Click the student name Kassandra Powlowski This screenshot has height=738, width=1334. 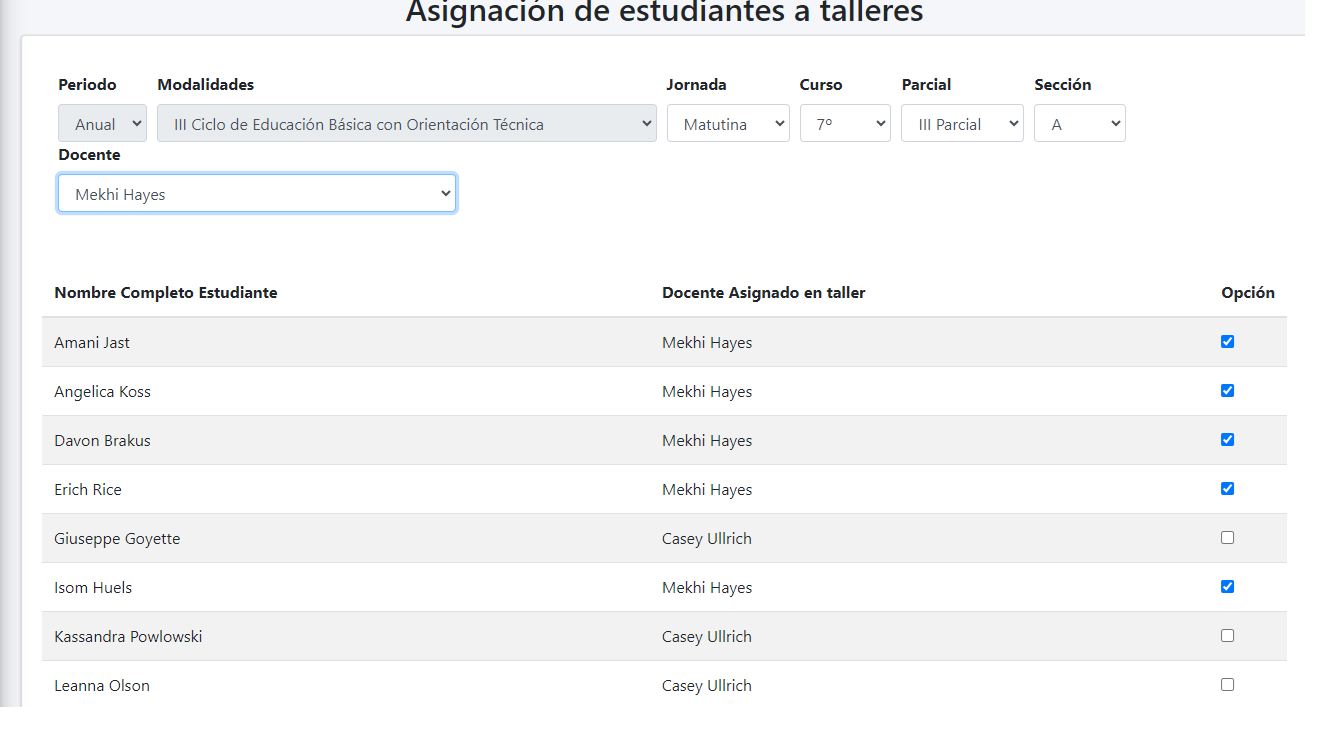click(128, 637)
